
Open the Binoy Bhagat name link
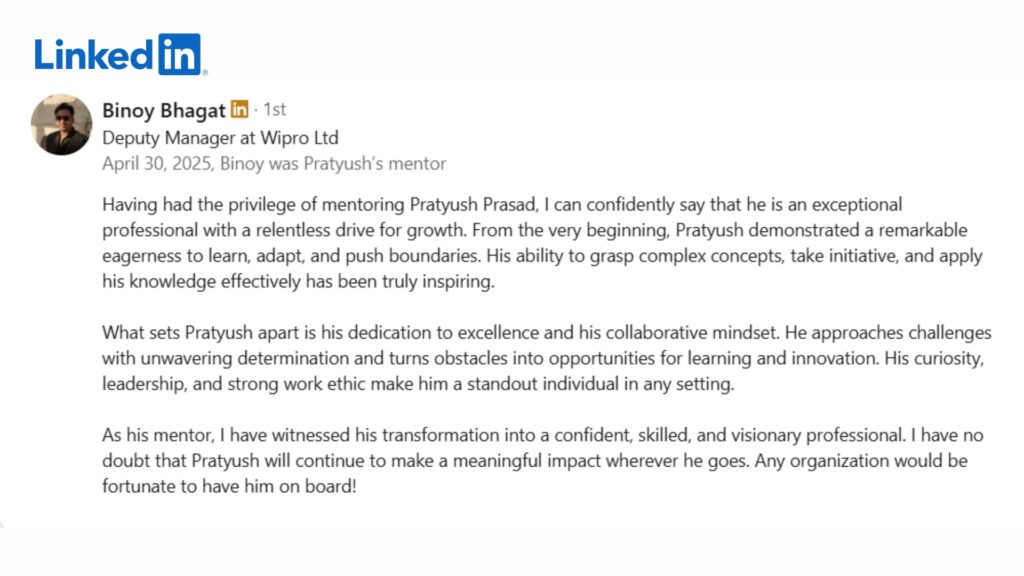click(164, 111)
